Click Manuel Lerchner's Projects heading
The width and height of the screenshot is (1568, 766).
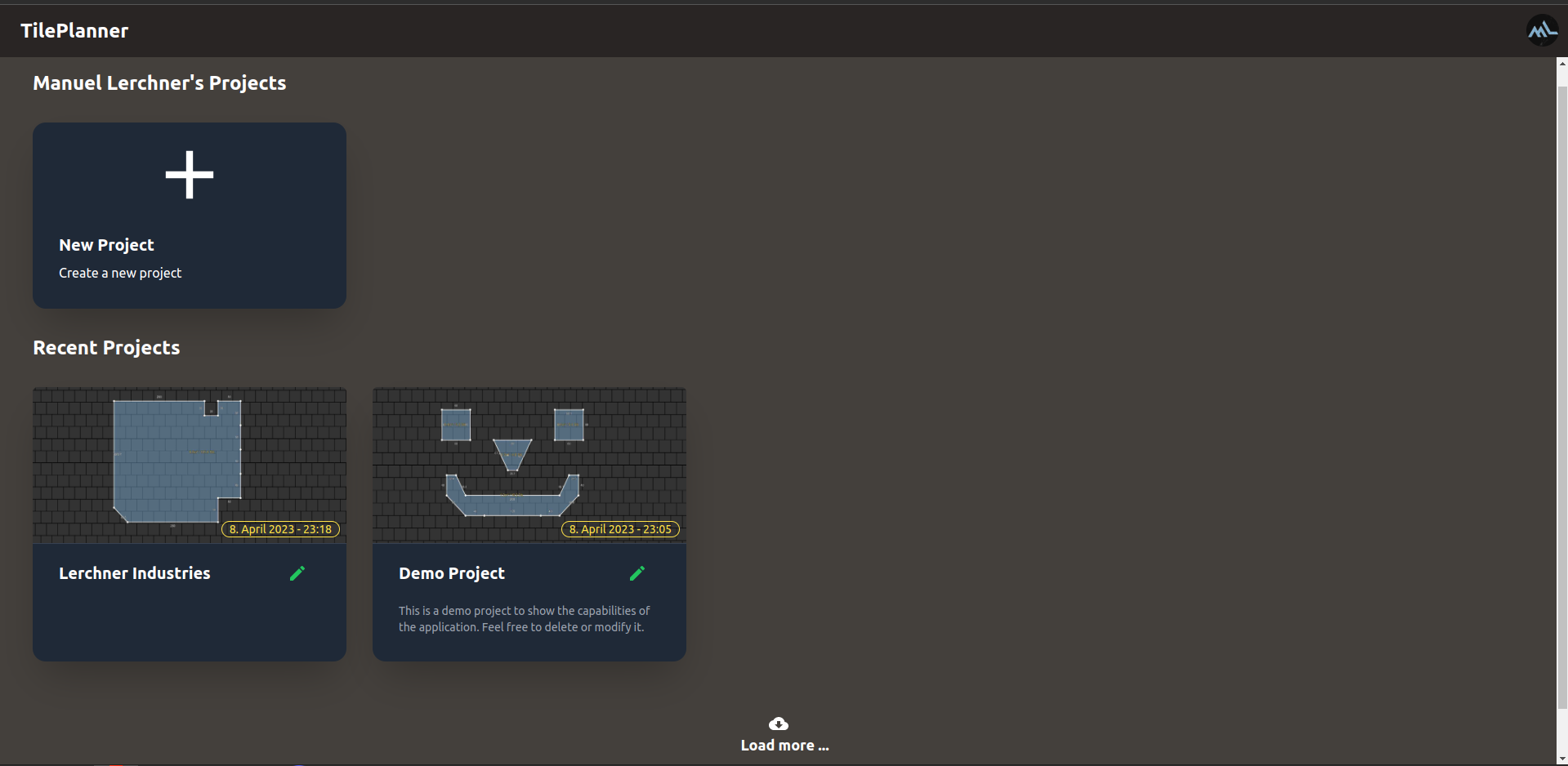coord(159,82)
